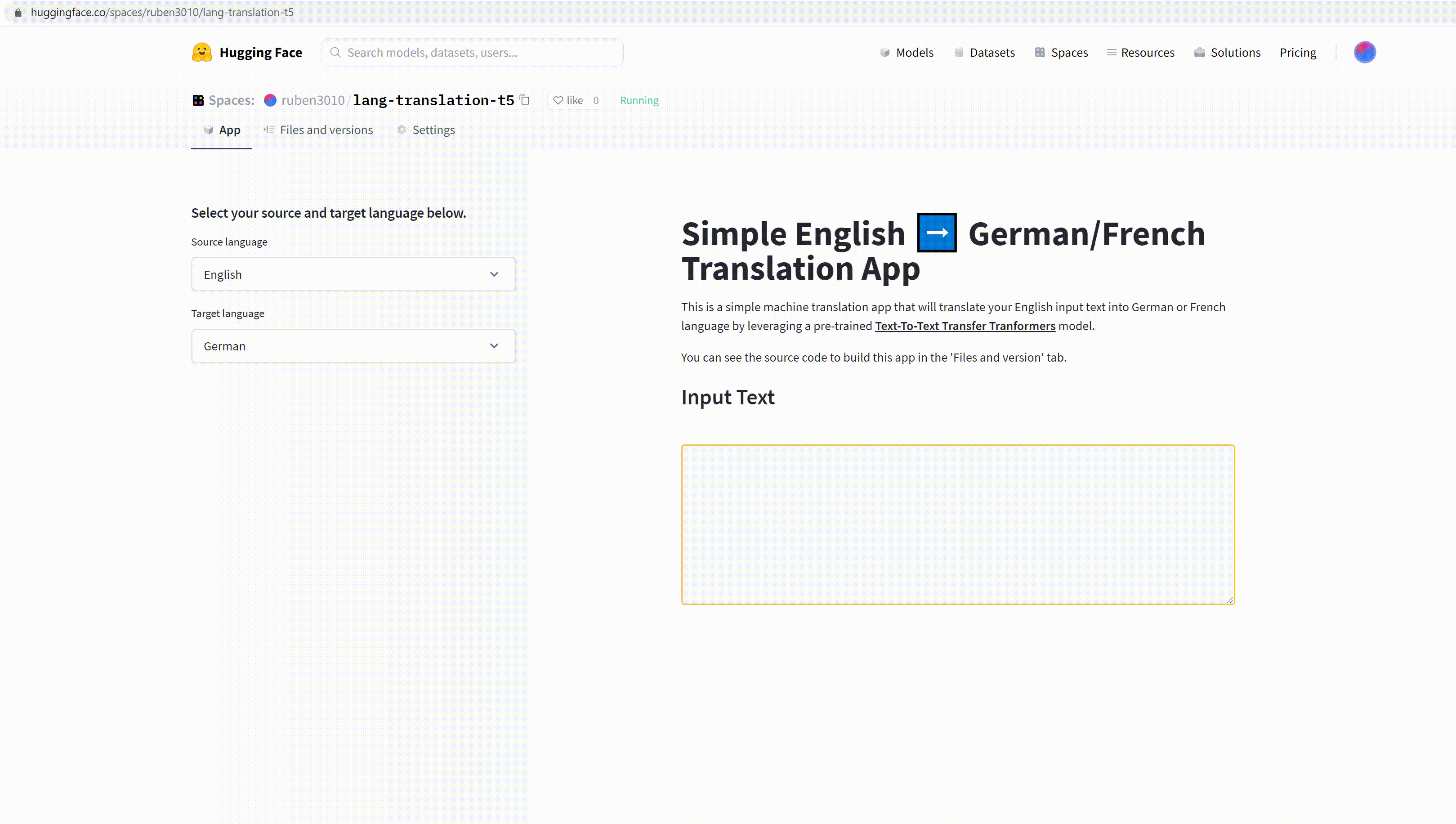The height and width of the screenshot is (824, 1456).
Task: Click the Datasets icon in the navigation
Action: [959, 52]
